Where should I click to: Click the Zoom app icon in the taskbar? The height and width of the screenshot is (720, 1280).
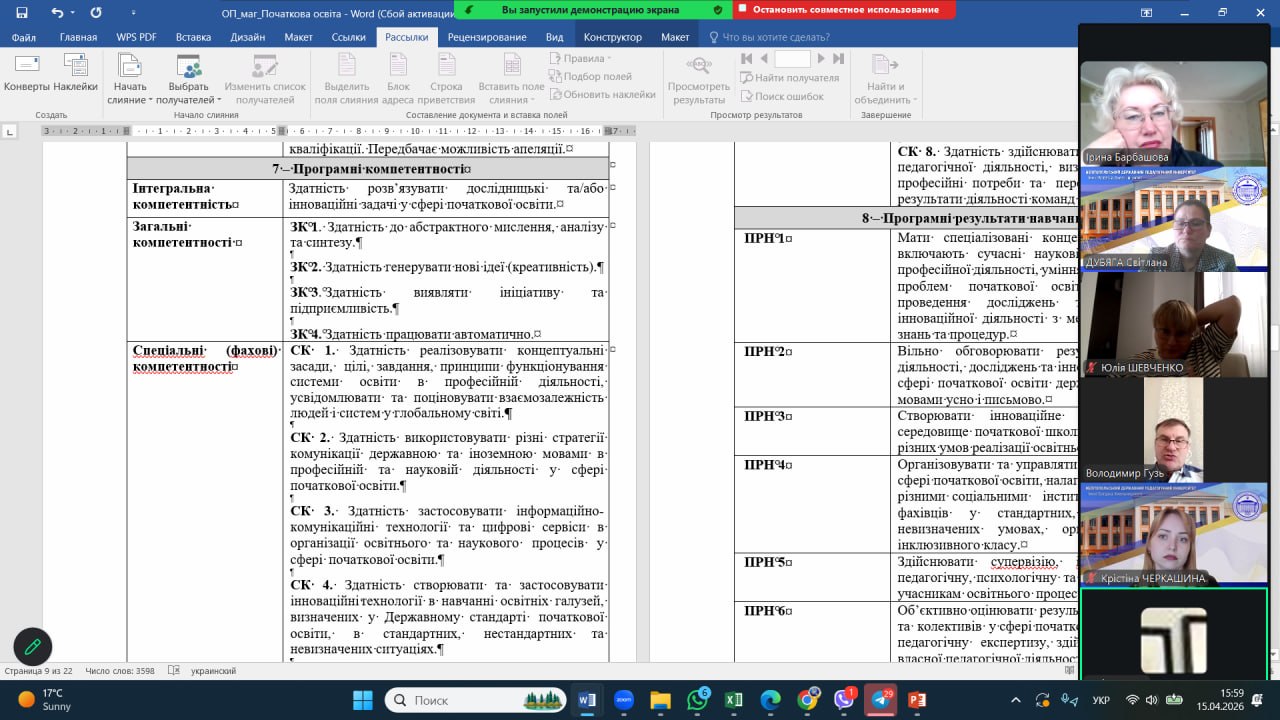623,700
